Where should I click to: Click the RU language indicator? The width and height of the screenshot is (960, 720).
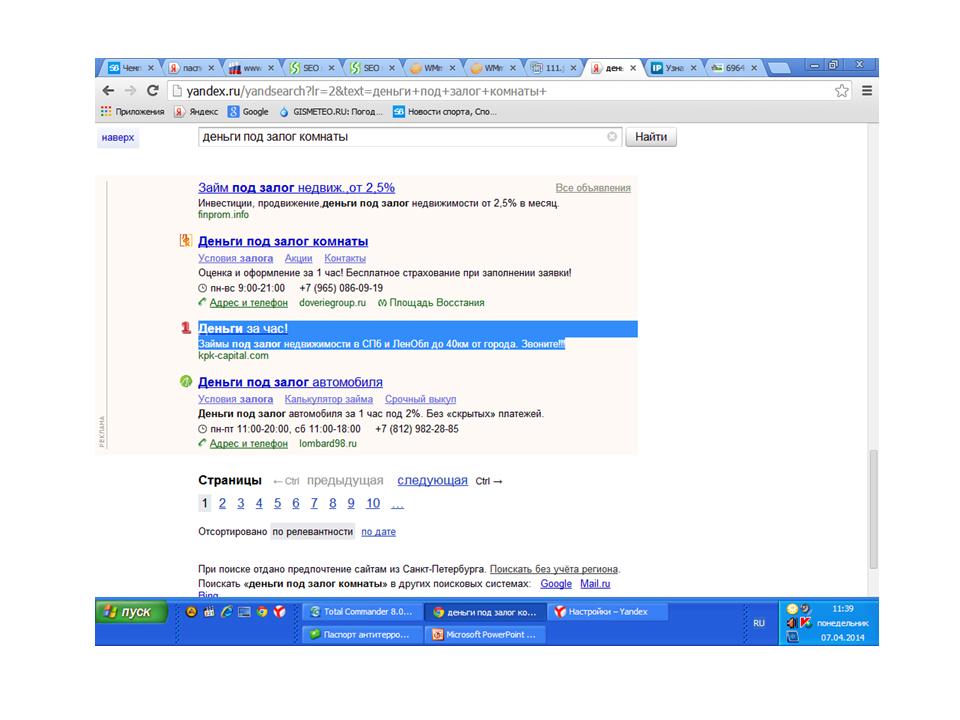pyautogui.click(x=759, y=623)
